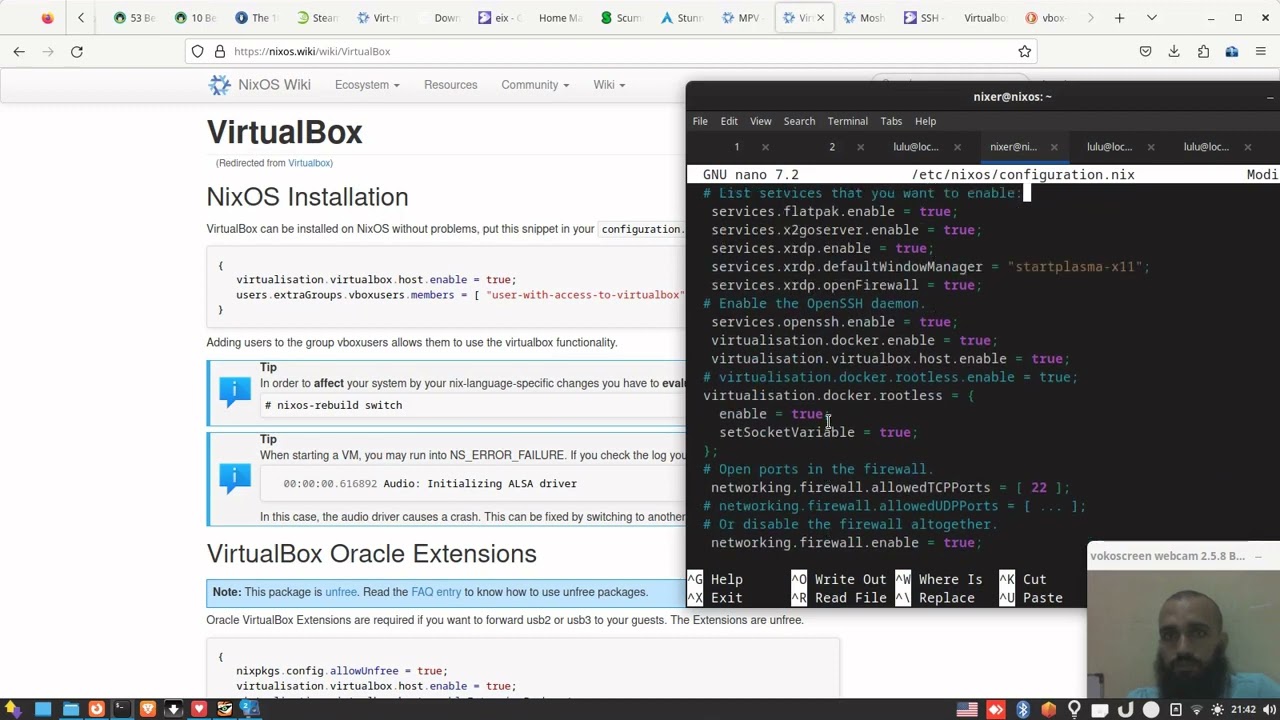This screenshot has height=720, width=1280.
Task: Click the 'virtualisation.virtualbox.host.enable' line in nano
Action: pos(890,359)
